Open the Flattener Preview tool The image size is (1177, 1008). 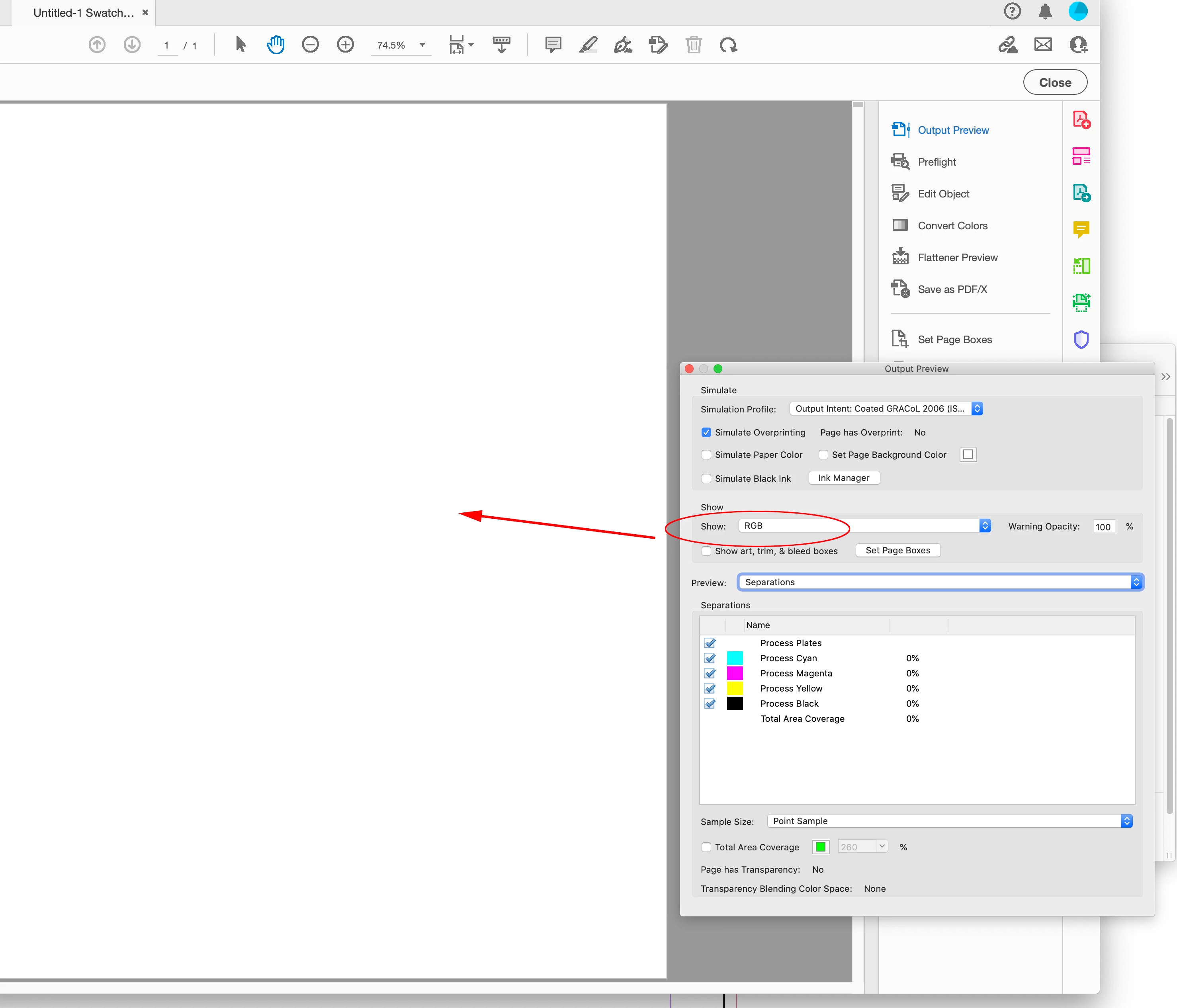pyautogui.click(x=957, y=257)
